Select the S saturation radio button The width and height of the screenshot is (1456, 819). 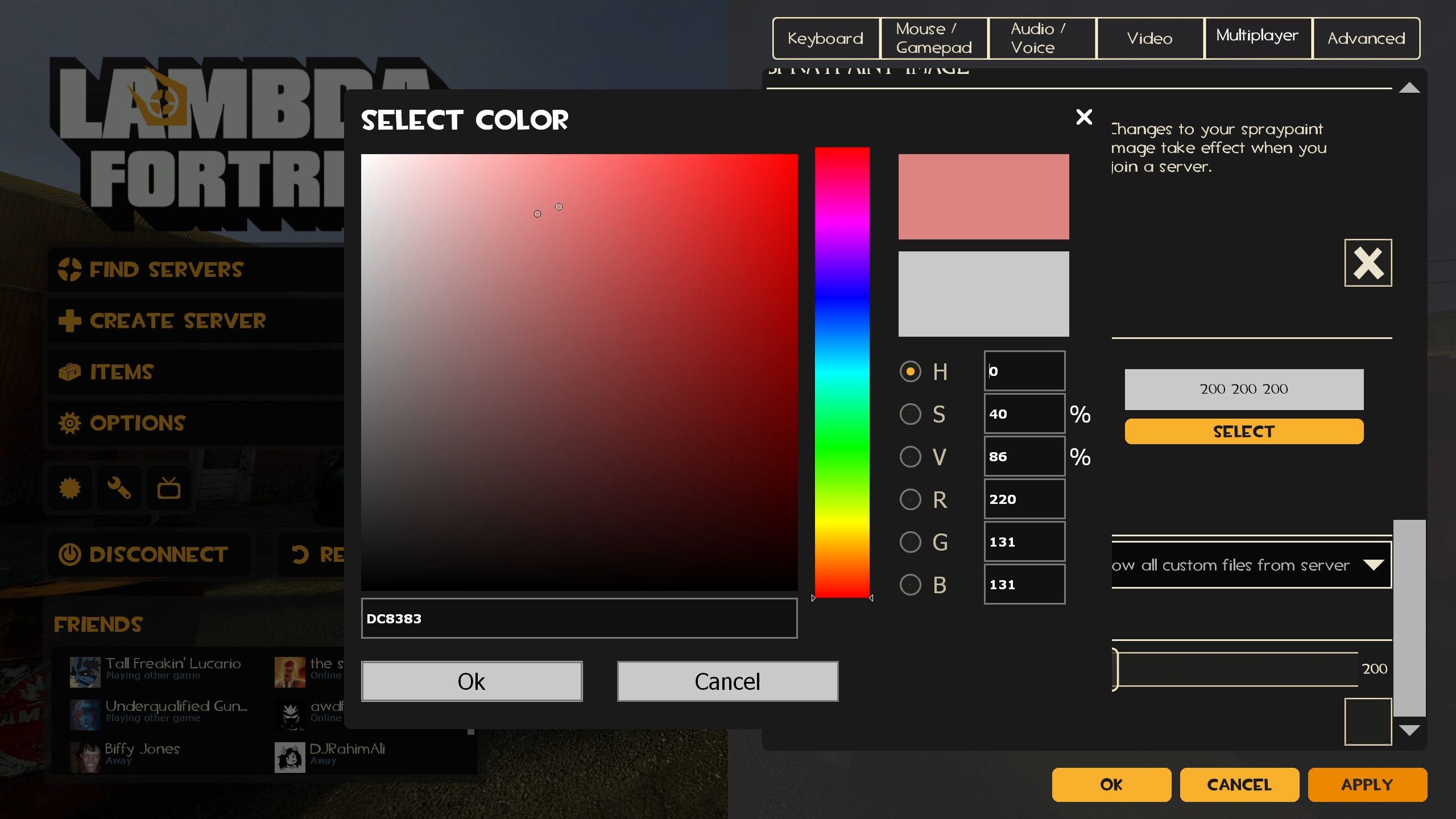pos(910,414)
